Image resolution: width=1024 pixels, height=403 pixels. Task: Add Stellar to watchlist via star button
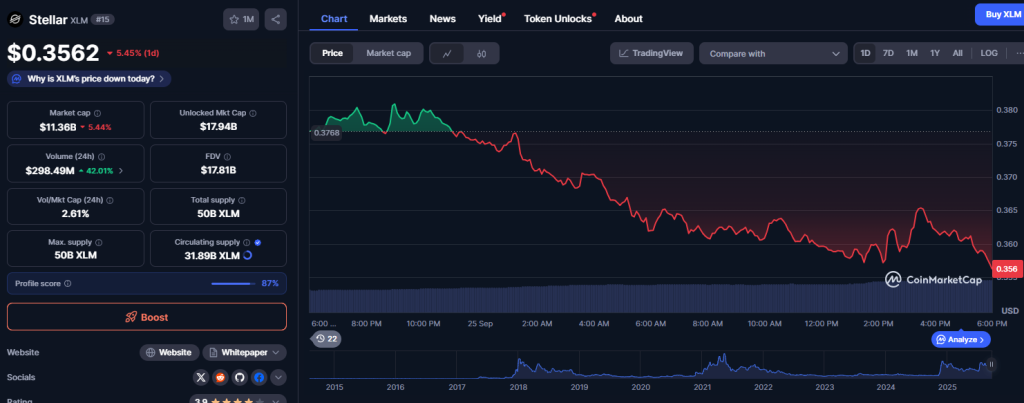(x=240, y=19)
